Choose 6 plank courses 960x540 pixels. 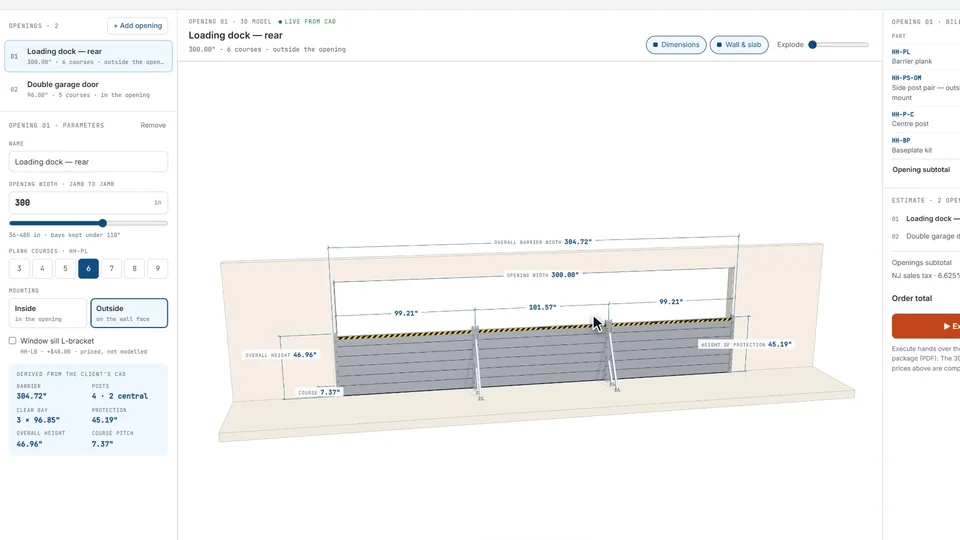click(x=88, y=268)
